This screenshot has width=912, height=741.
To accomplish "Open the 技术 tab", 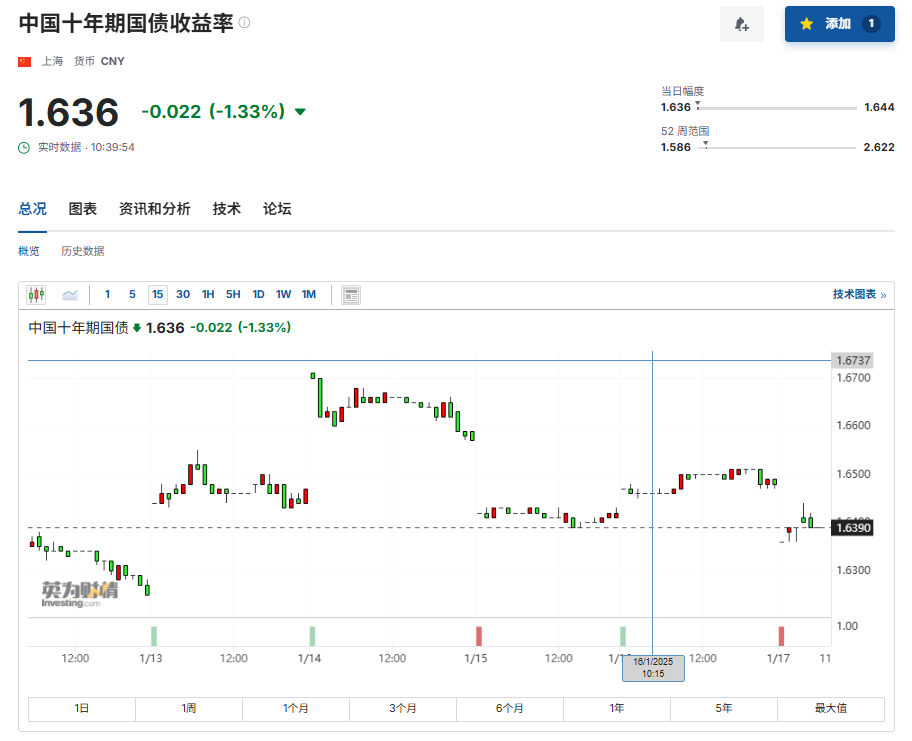I will [226, 209].
